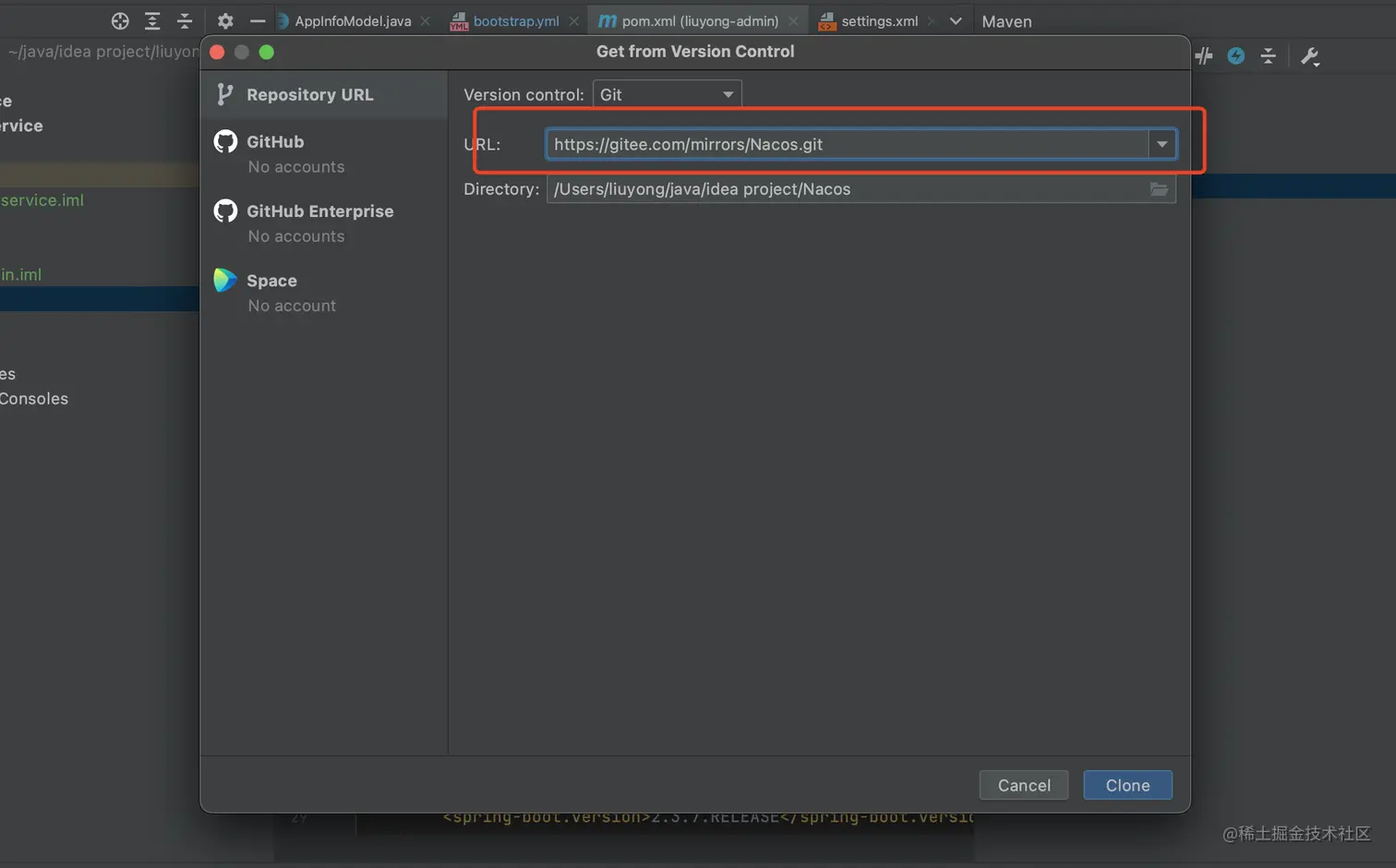The image size is (1396, 868).
Task: Close the pom.xml (liuyong-admin) tab
Action: pyautogui.click(x=793, y=20)
